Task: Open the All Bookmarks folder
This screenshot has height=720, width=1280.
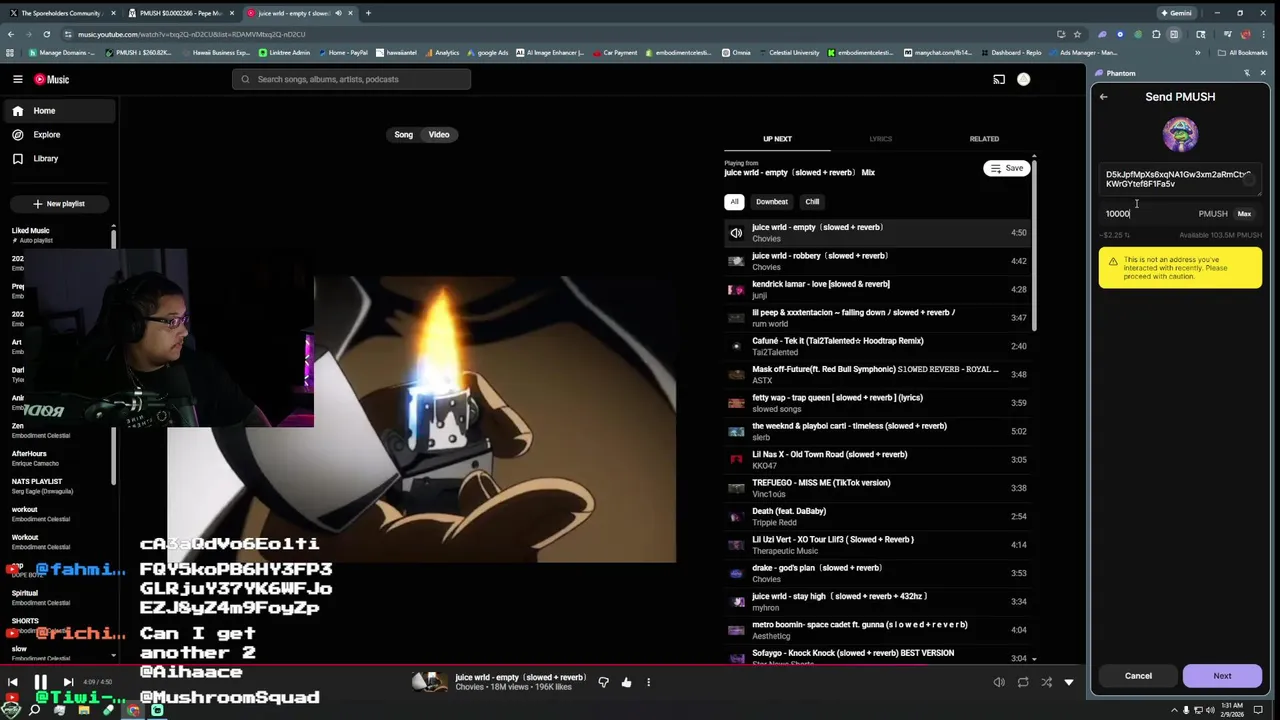Action: [x=1243, y=52]
